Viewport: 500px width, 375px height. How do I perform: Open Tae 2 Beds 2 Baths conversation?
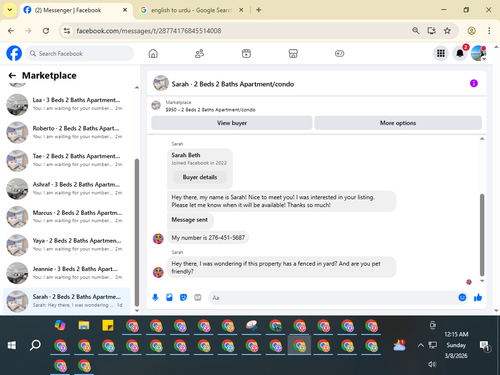pyautogui.click(x=67, y=160)
